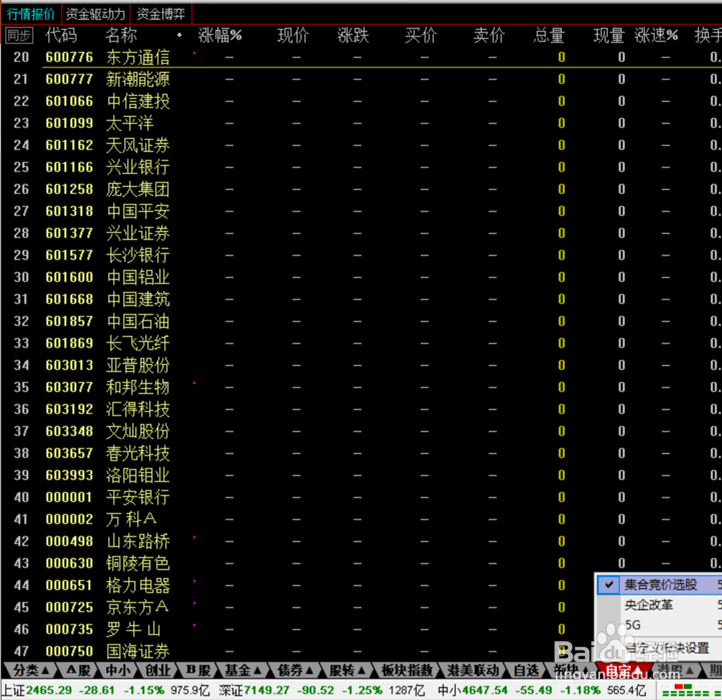The image size is (722, 700).
Task: Sort by the 现价 column header
Action: coord(293,35)
